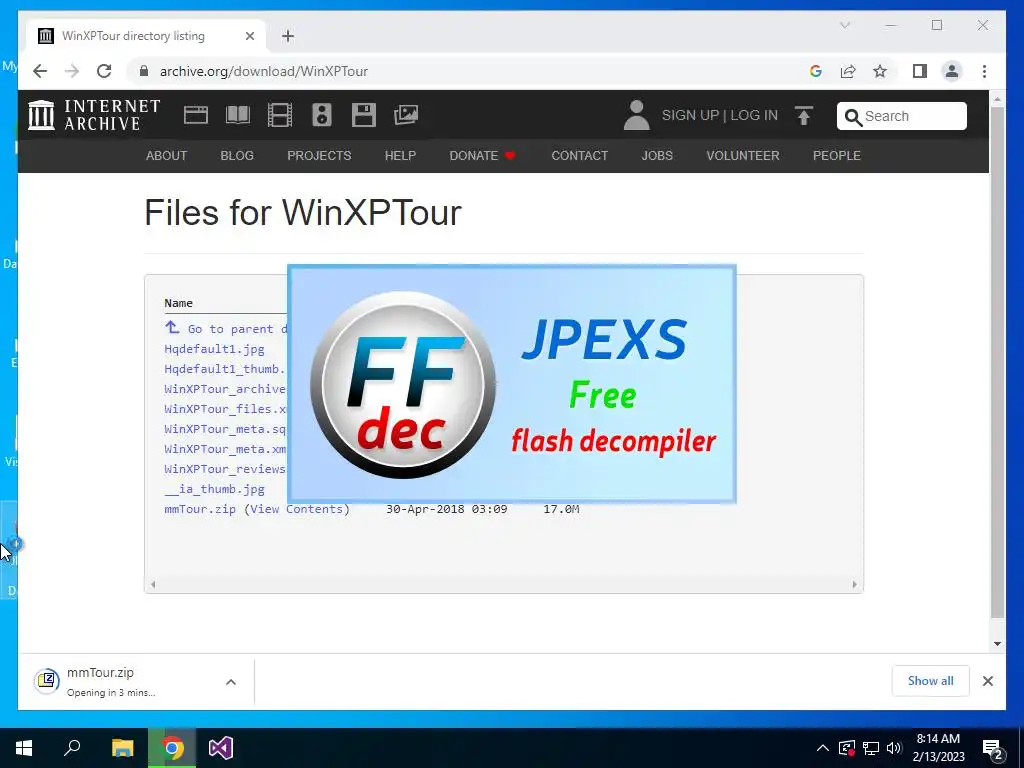Click the page scrollbar down arrow

point(997,643)
